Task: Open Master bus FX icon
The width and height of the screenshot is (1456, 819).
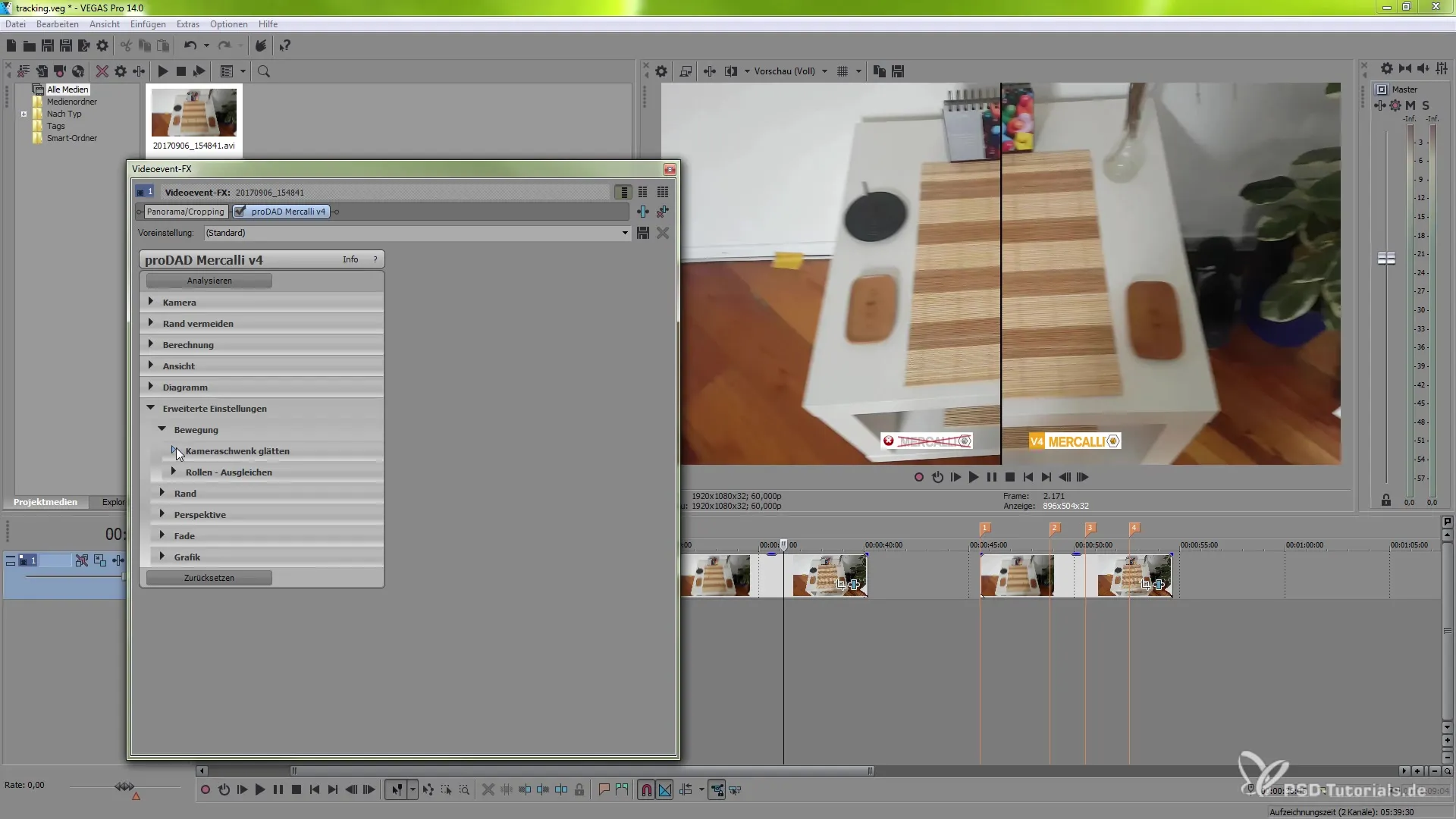Action: [1380, 105]
